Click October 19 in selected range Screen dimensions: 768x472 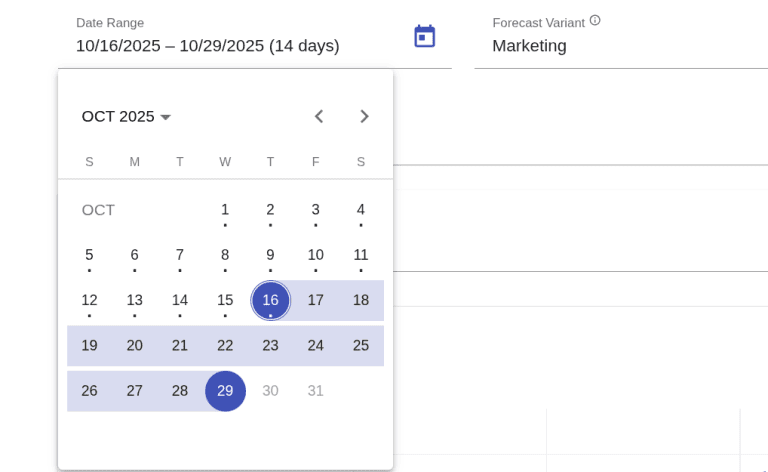(89, 346)
